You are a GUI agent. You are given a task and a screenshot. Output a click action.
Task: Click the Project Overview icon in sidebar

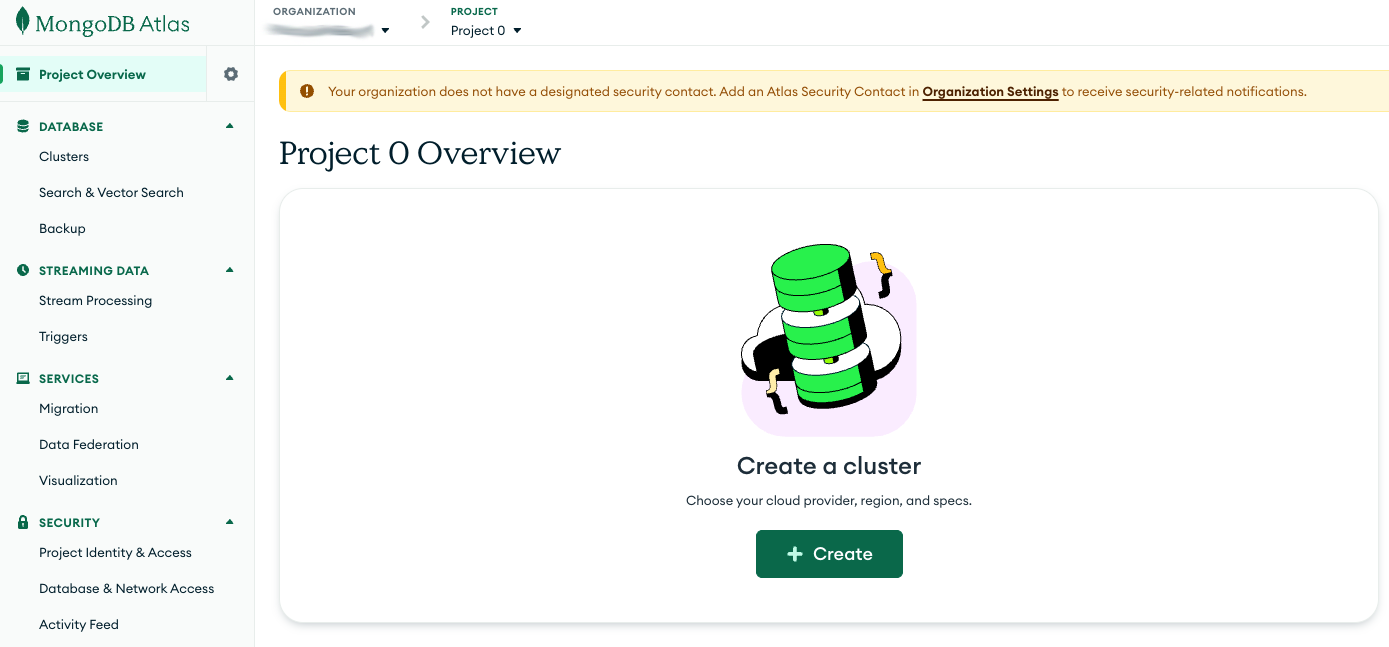pos(23,74)
